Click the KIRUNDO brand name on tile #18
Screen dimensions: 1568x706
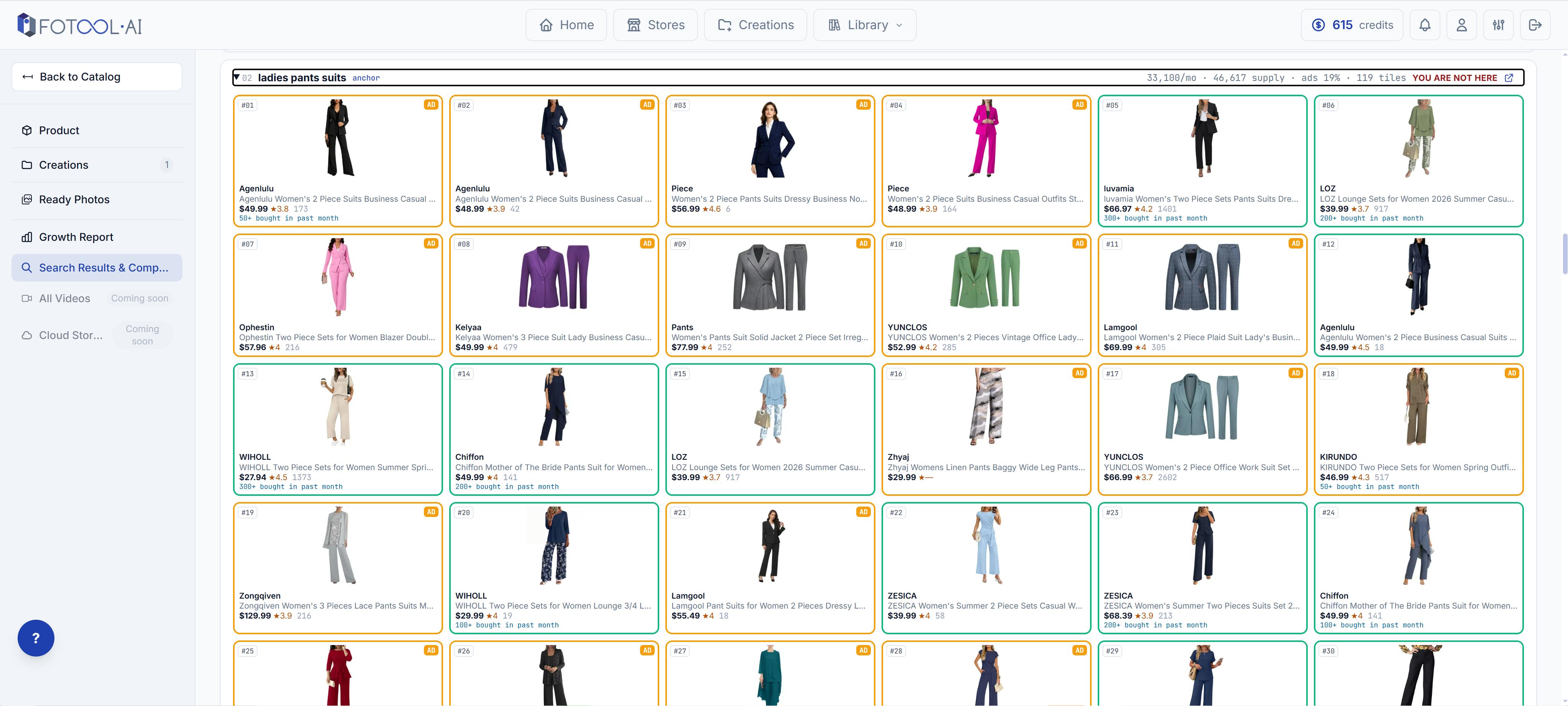[x=1338, y=457]
